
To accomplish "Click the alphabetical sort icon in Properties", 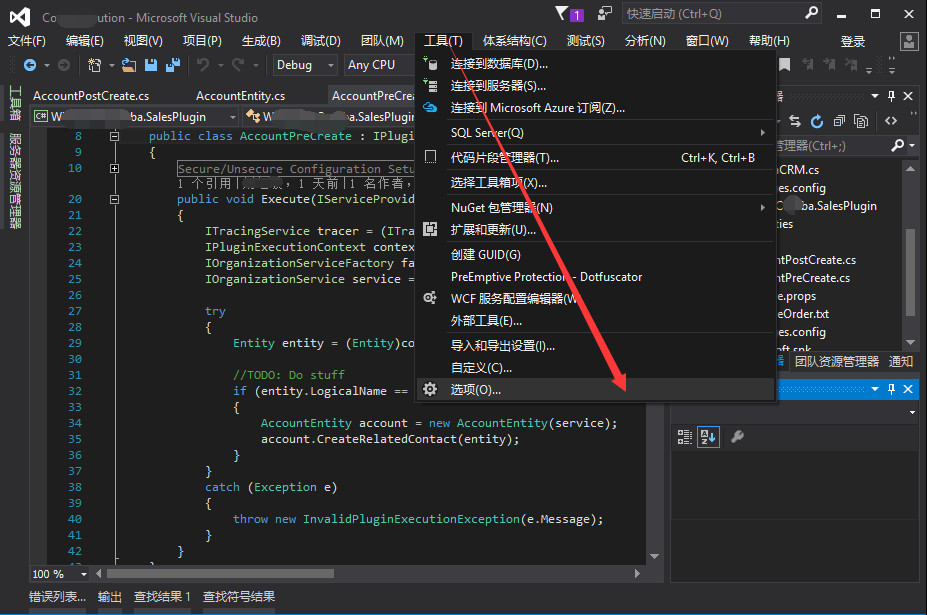I will click(x=708, y=437).
